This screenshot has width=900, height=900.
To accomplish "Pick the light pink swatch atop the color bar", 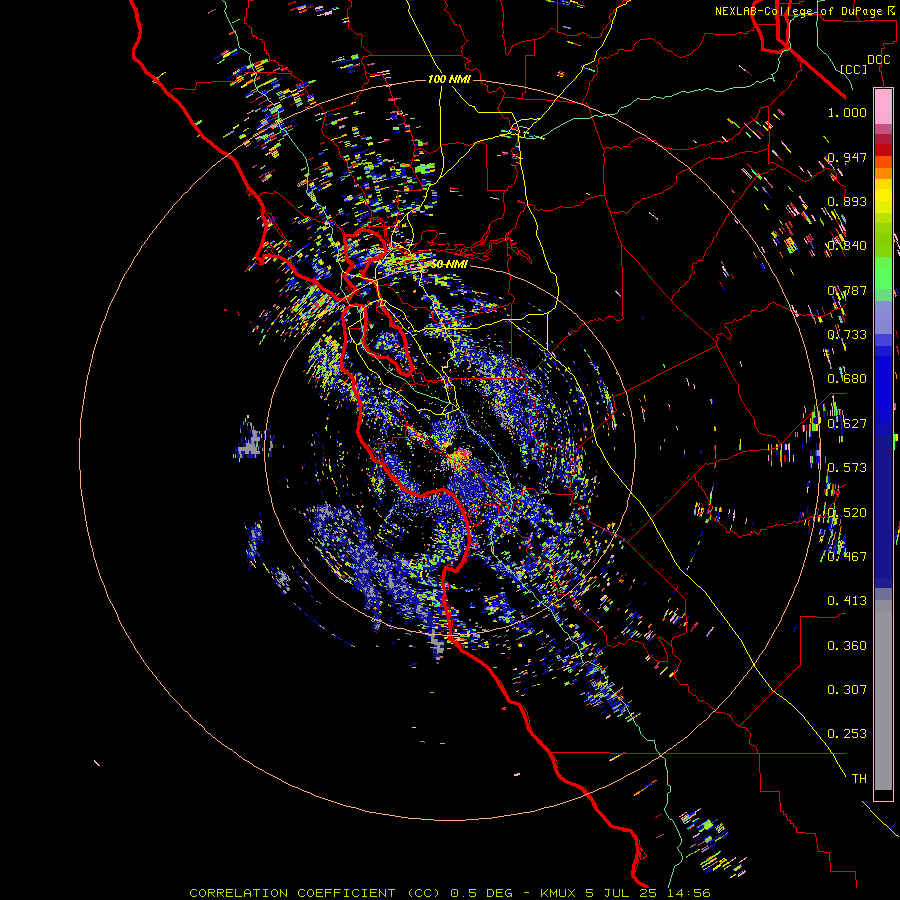I will point(883,107).
